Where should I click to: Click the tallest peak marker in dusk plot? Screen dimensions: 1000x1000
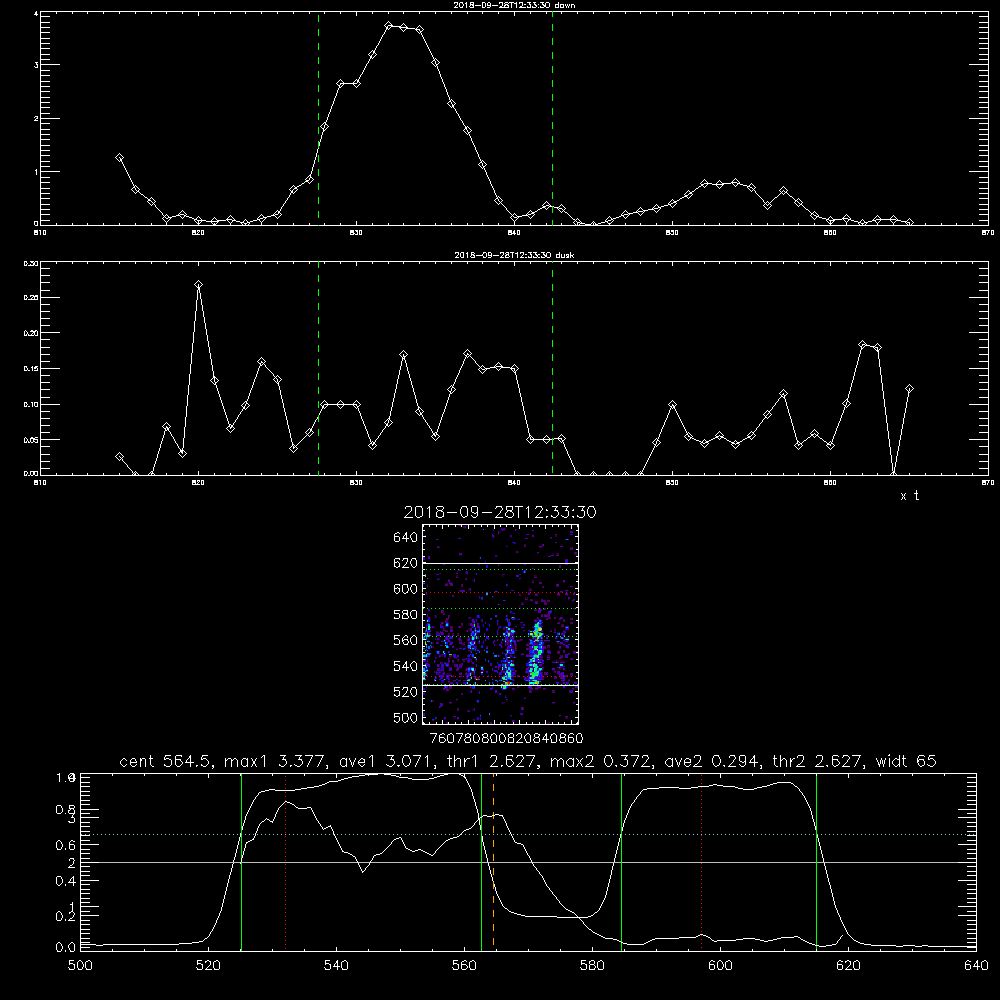coord(198,284)
